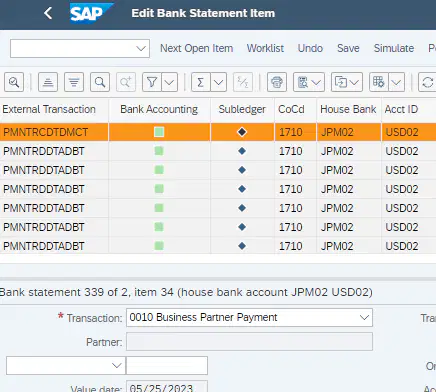
Task: Select the Bank Accounting column header
Action: coord(159,109)
